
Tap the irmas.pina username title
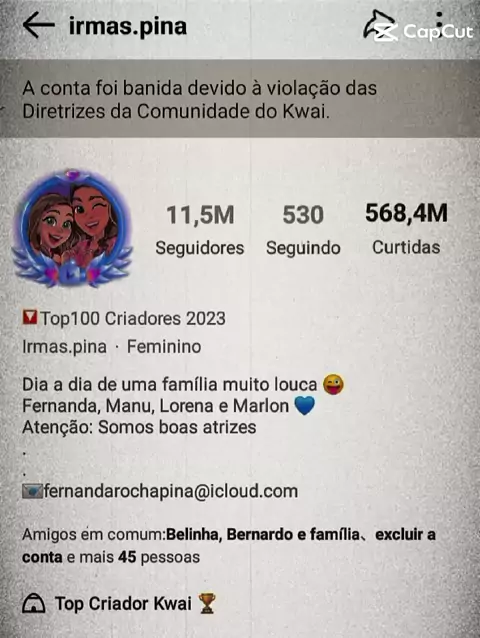pyautogui.click(x=128, y=26)
